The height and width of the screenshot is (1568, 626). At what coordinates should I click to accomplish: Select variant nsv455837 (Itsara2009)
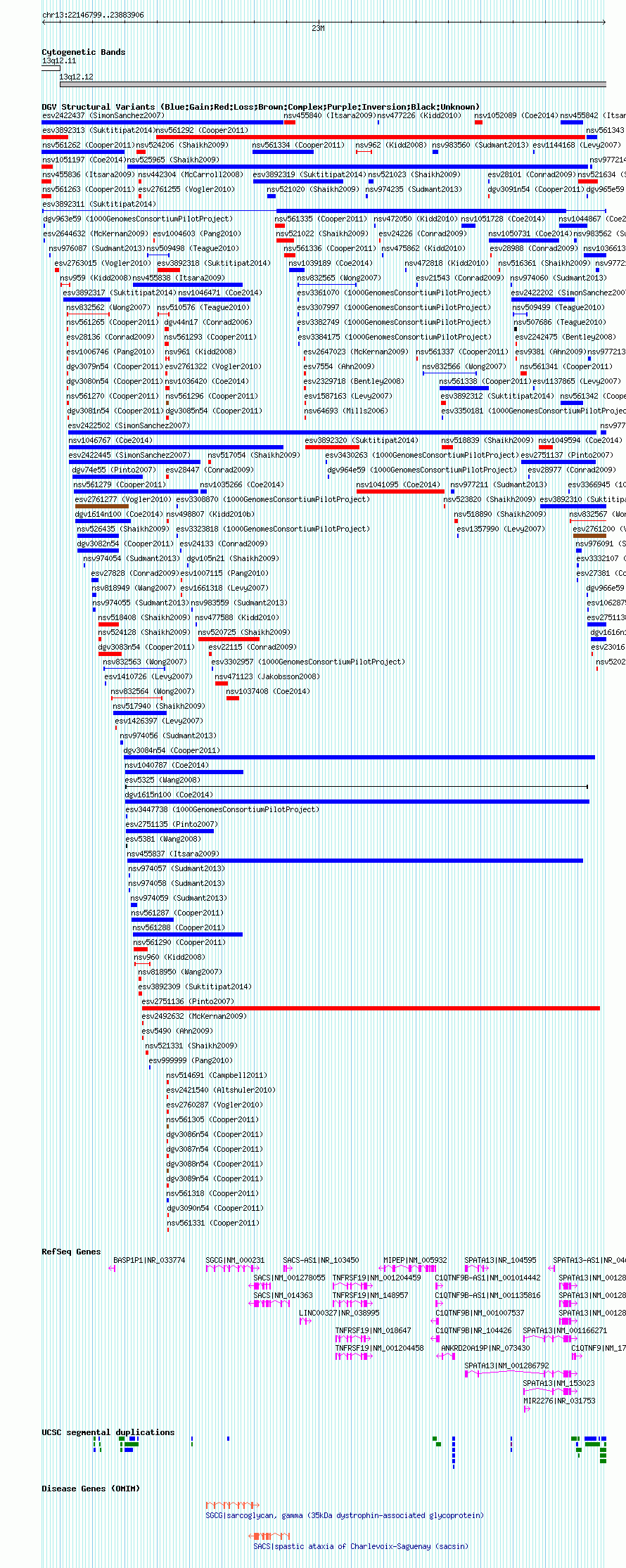coord(173,854)
